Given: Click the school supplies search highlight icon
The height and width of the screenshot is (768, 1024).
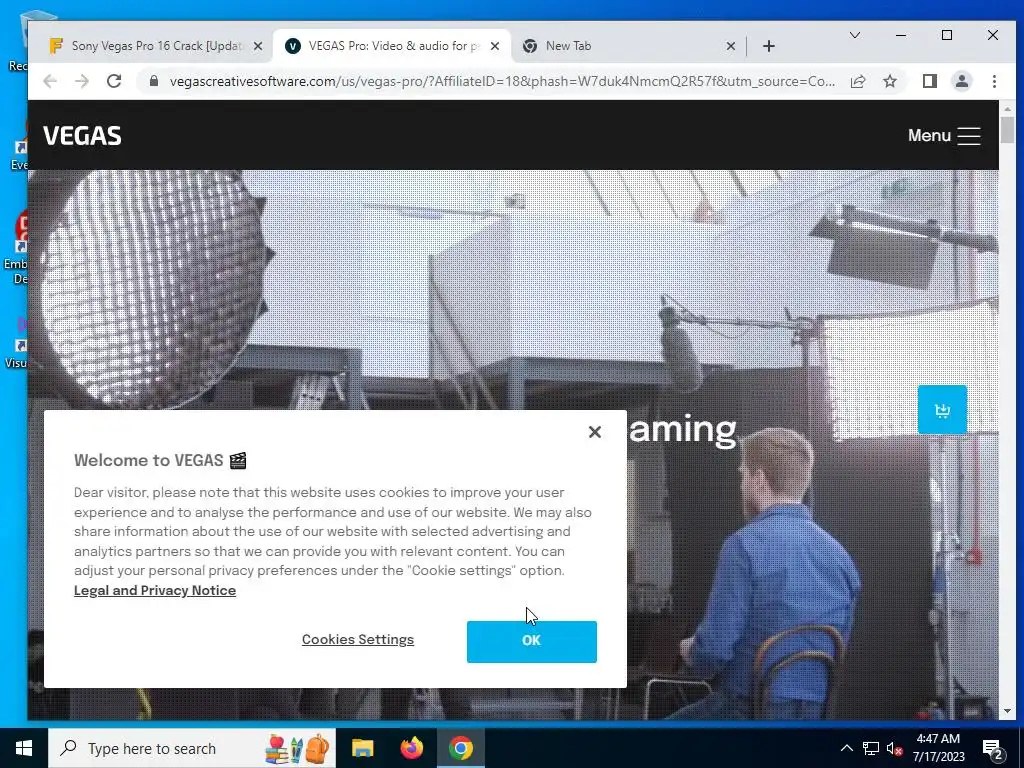Looking at the screenshot, I should pyautogui.click(x=297, y=748).
